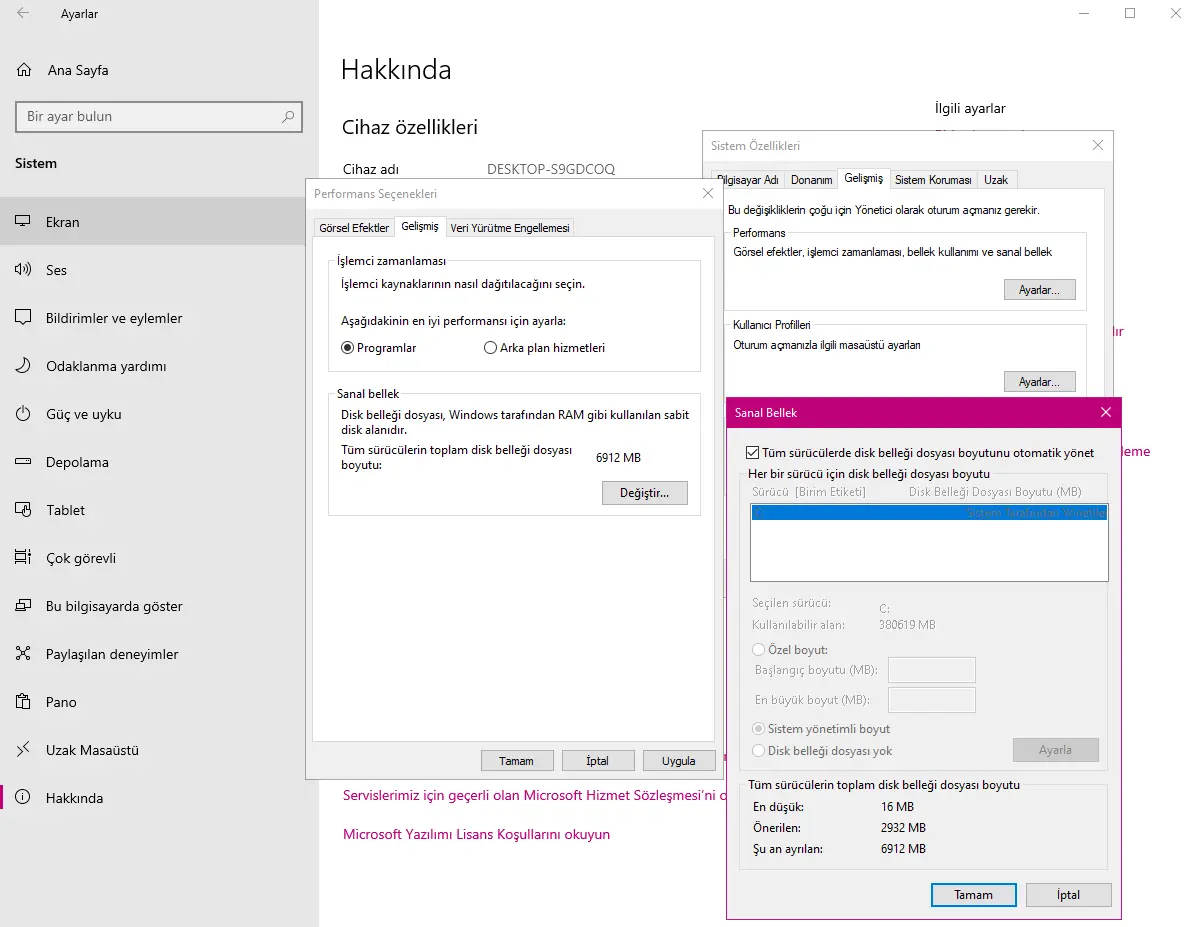Click the Değiştir... button
The width and height of the screenshot is (1196, 927).
[x=645, y=493]
